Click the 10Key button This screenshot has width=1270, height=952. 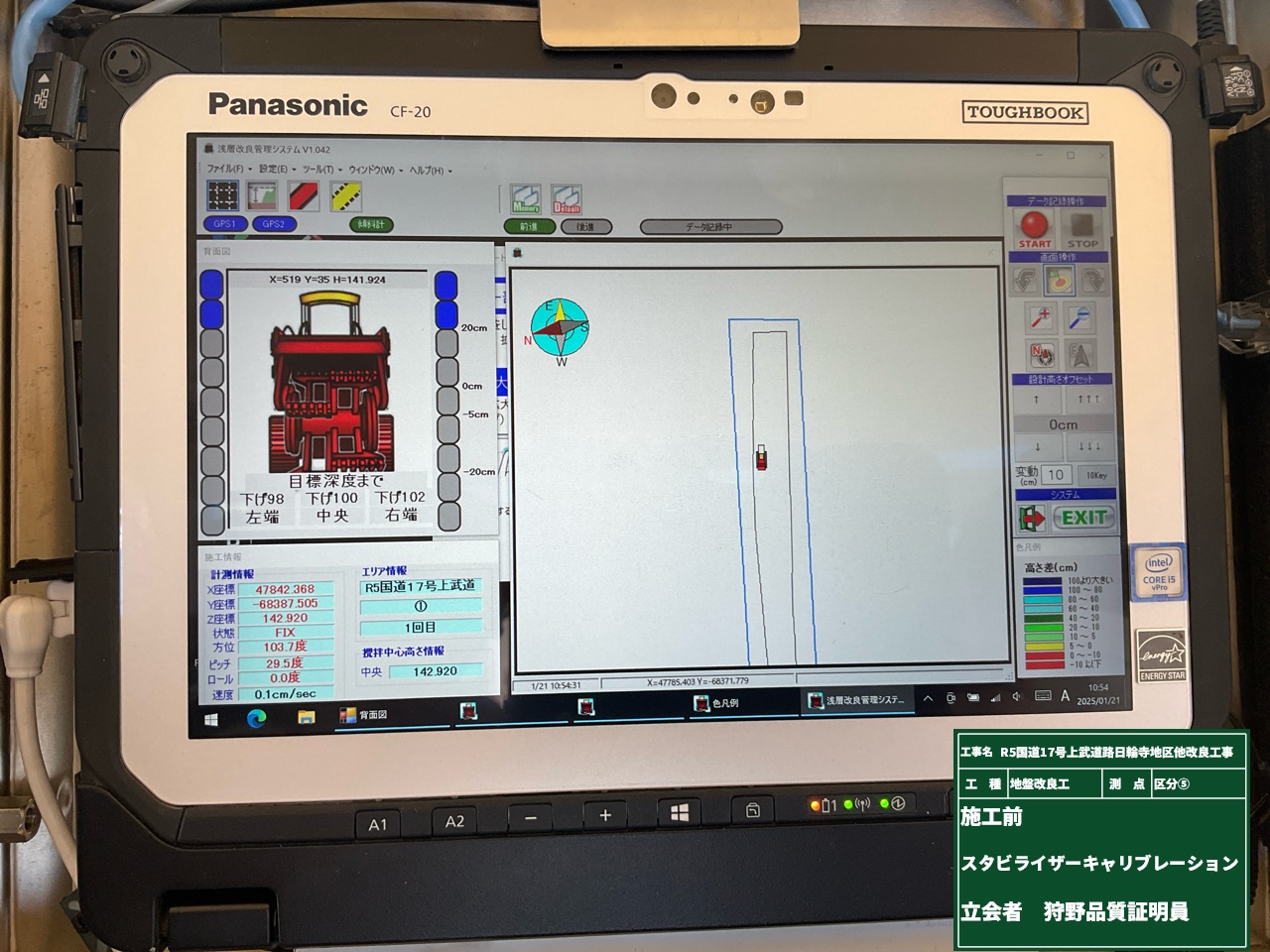point(1095,475)
